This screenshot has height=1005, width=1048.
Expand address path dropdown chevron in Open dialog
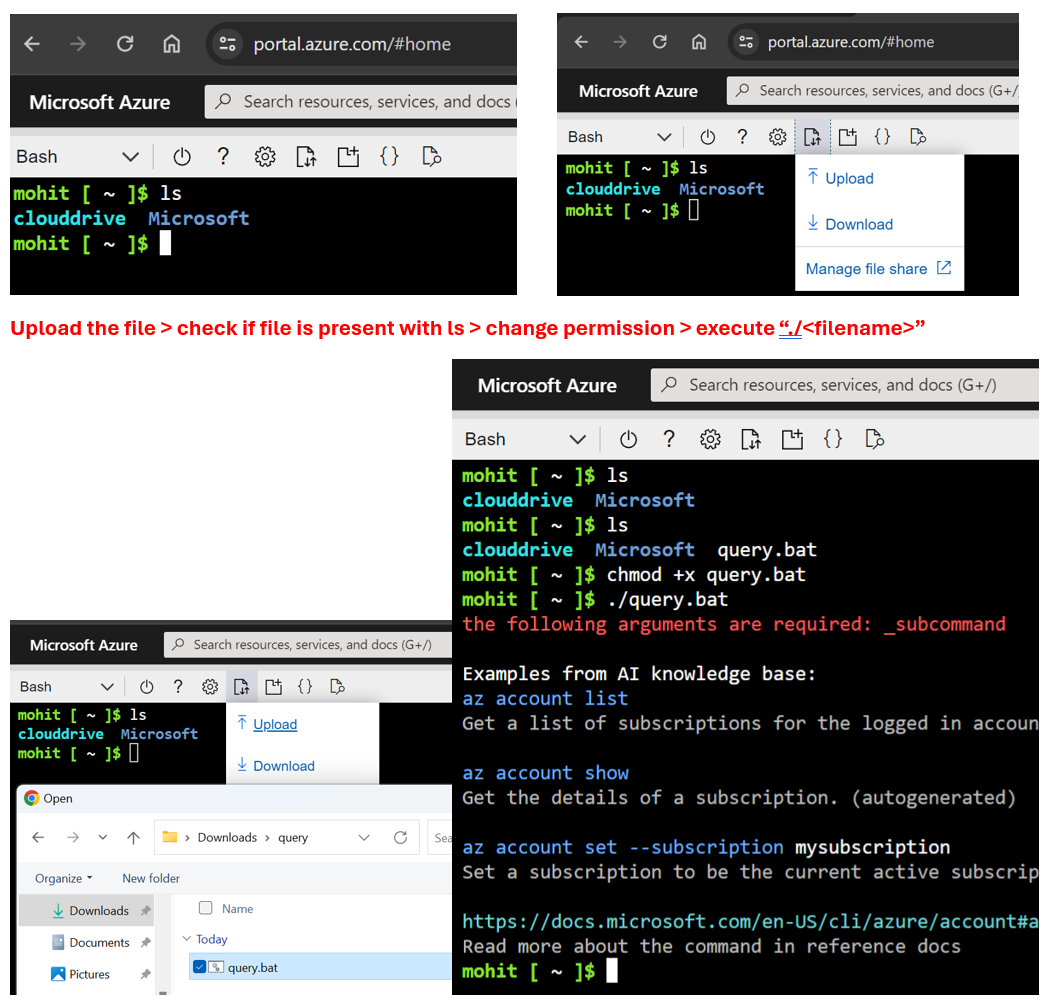[364, 837]
